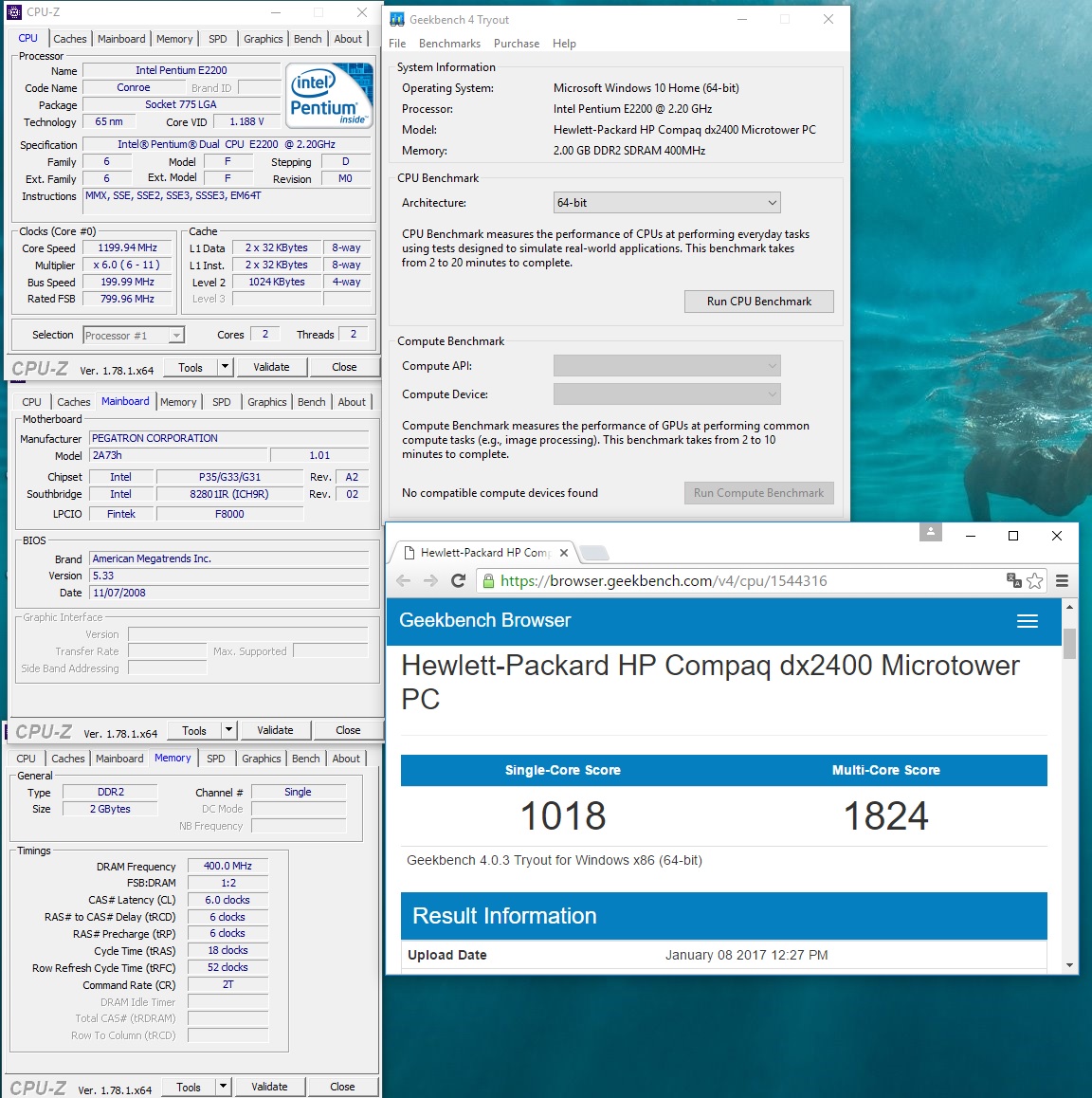Switch to SPD tab in top CPU-Z window
This screenshot has width=1092, height=1098.
pyautogui.click(x=218, y=39)
